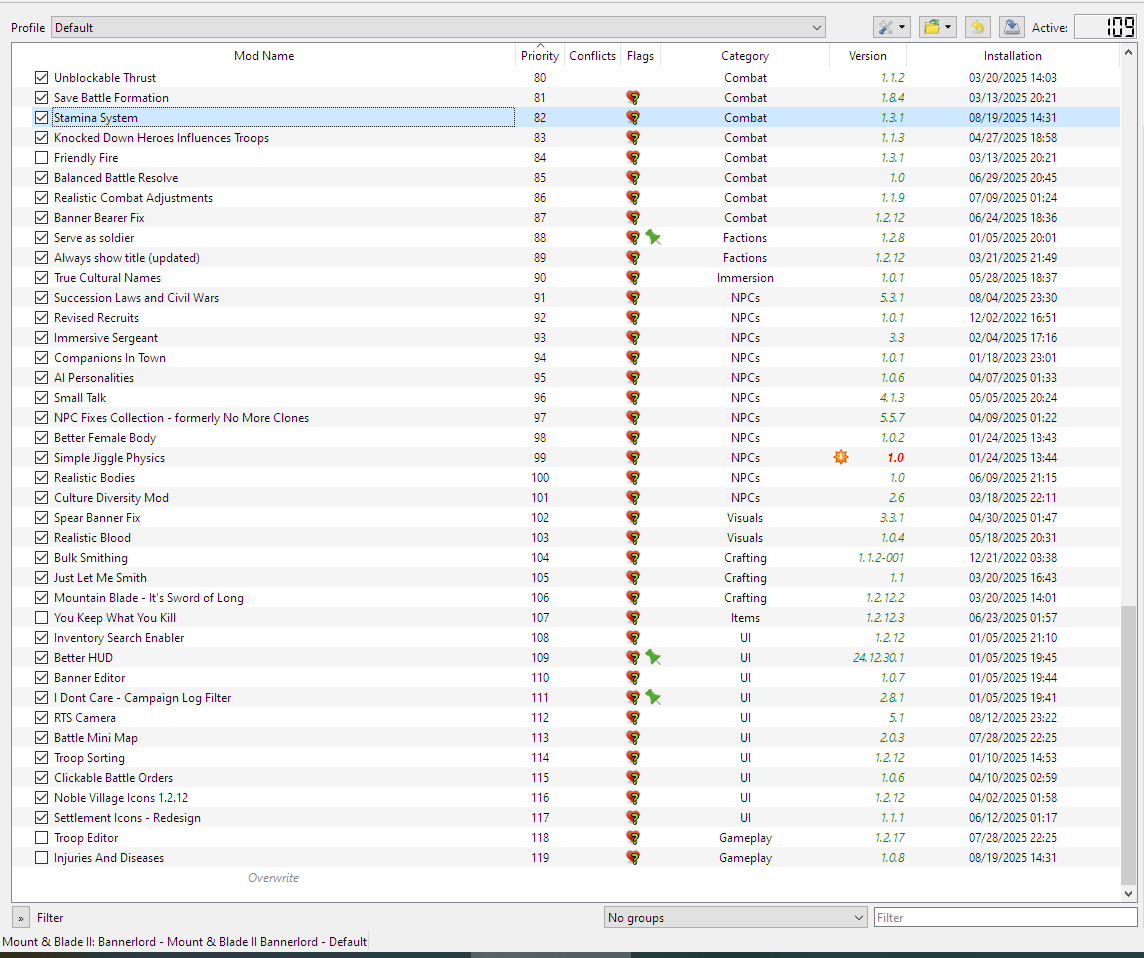
Task: Click the flag icon on Stamina System row
Action: click(x=633, y=117)
